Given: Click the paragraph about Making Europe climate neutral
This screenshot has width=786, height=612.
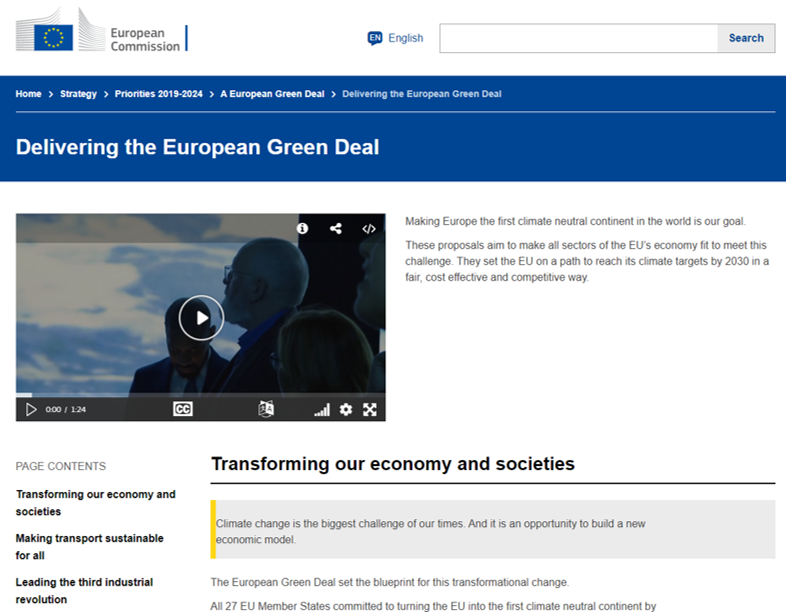Looking at the screenshot, I should point(575,221).
